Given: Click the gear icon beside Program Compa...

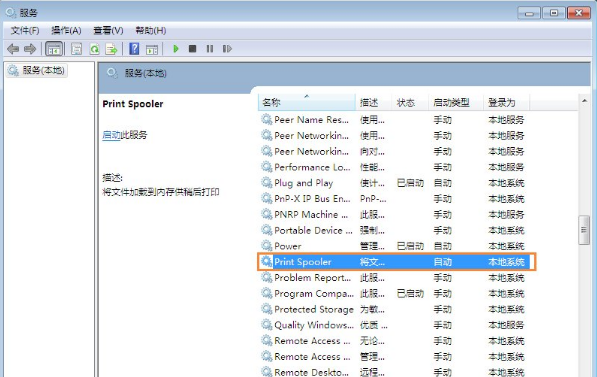Looking at the screenshot, I should (267, 293).
